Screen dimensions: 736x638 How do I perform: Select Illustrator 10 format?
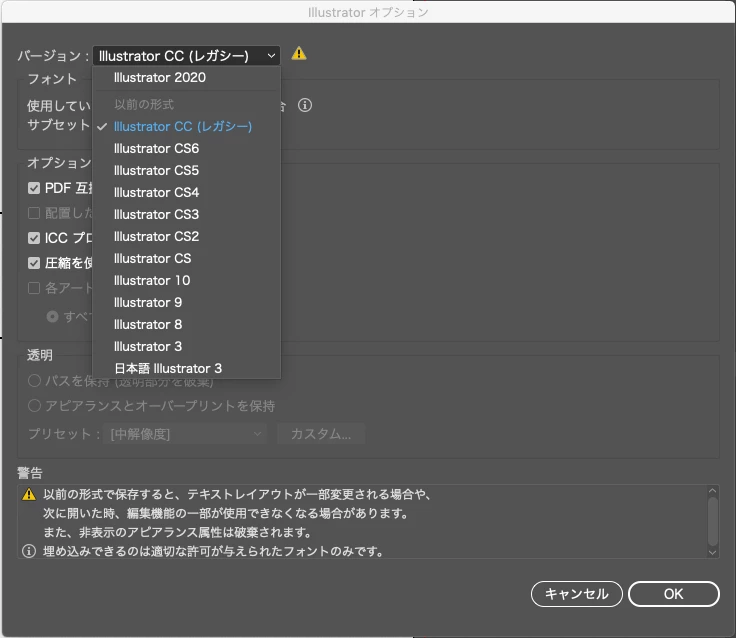187,281
